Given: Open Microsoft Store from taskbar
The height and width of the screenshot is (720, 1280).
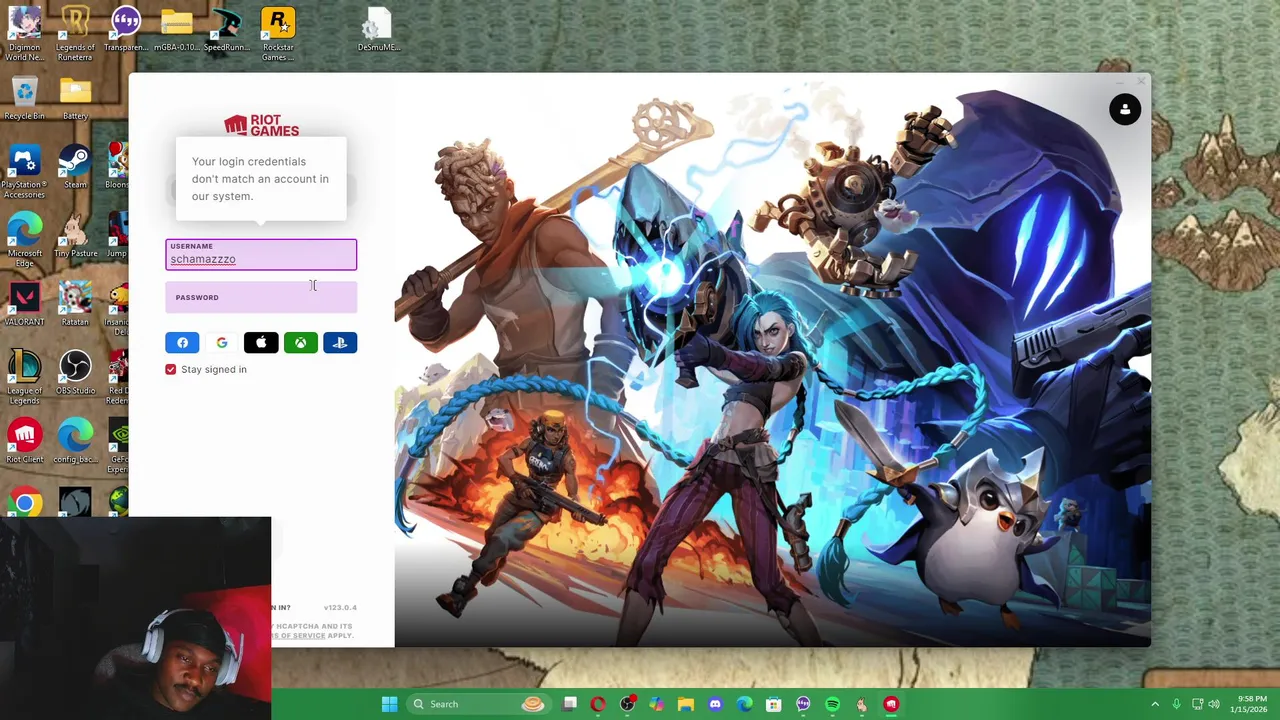Looking at the screenshot, I should coord(773,704).
